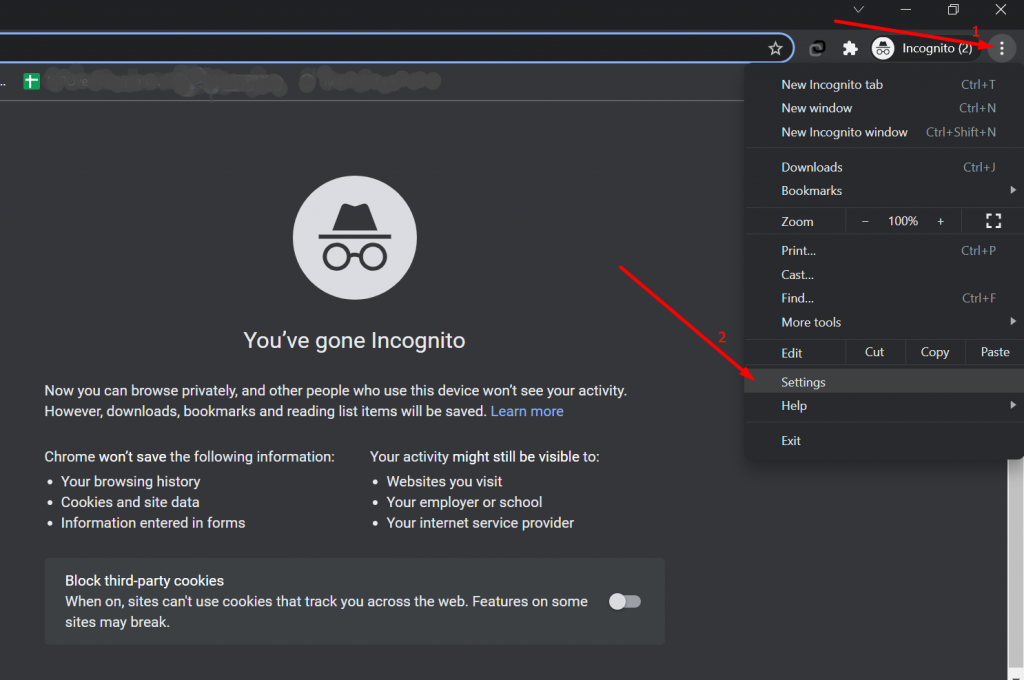
Task: Expand the Bookmarks submenu arrow
Action: tap(1013, 190)
